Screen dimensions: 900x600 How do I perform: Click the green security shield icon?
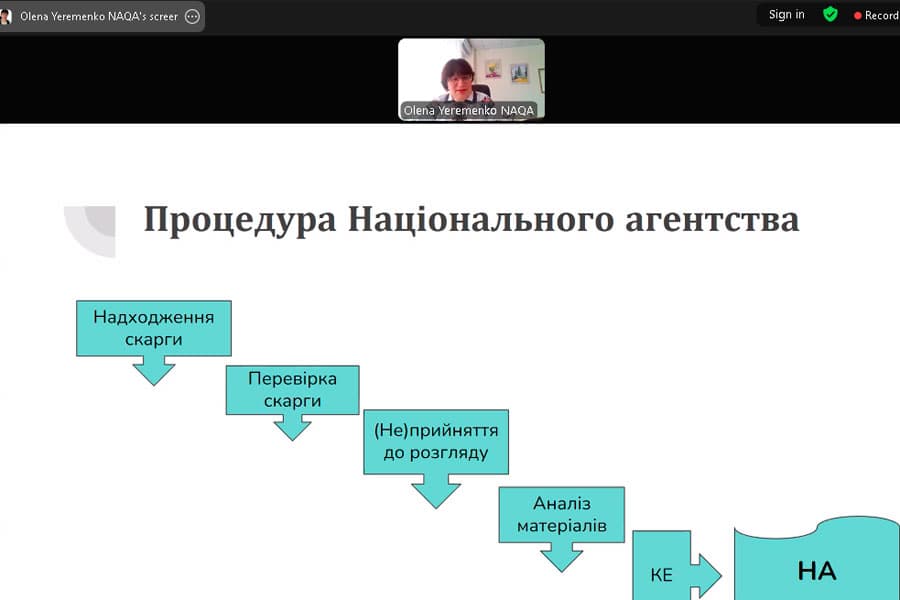[830, 15]
